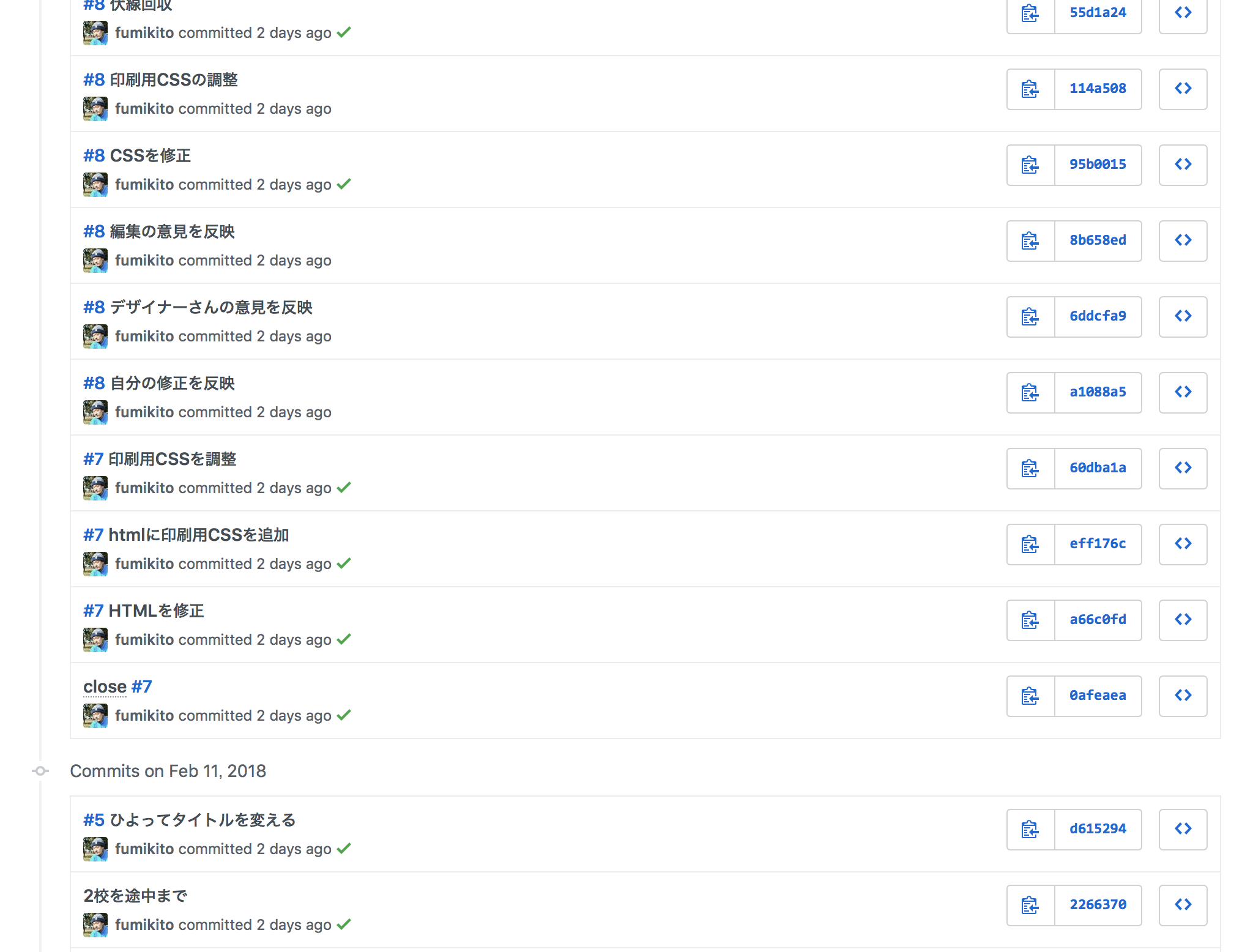Copy the eff176c commit hash

[x=1030, y=544]
